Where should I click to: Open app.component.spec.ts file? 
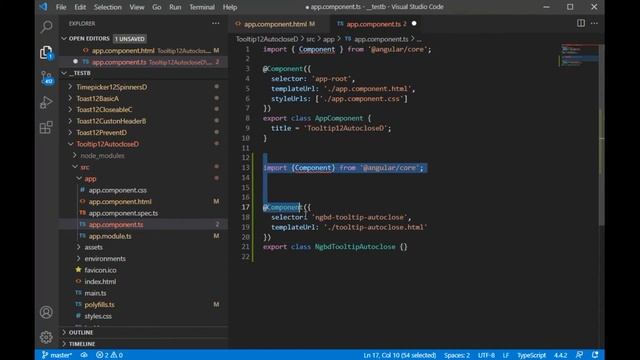pos(144,213)
